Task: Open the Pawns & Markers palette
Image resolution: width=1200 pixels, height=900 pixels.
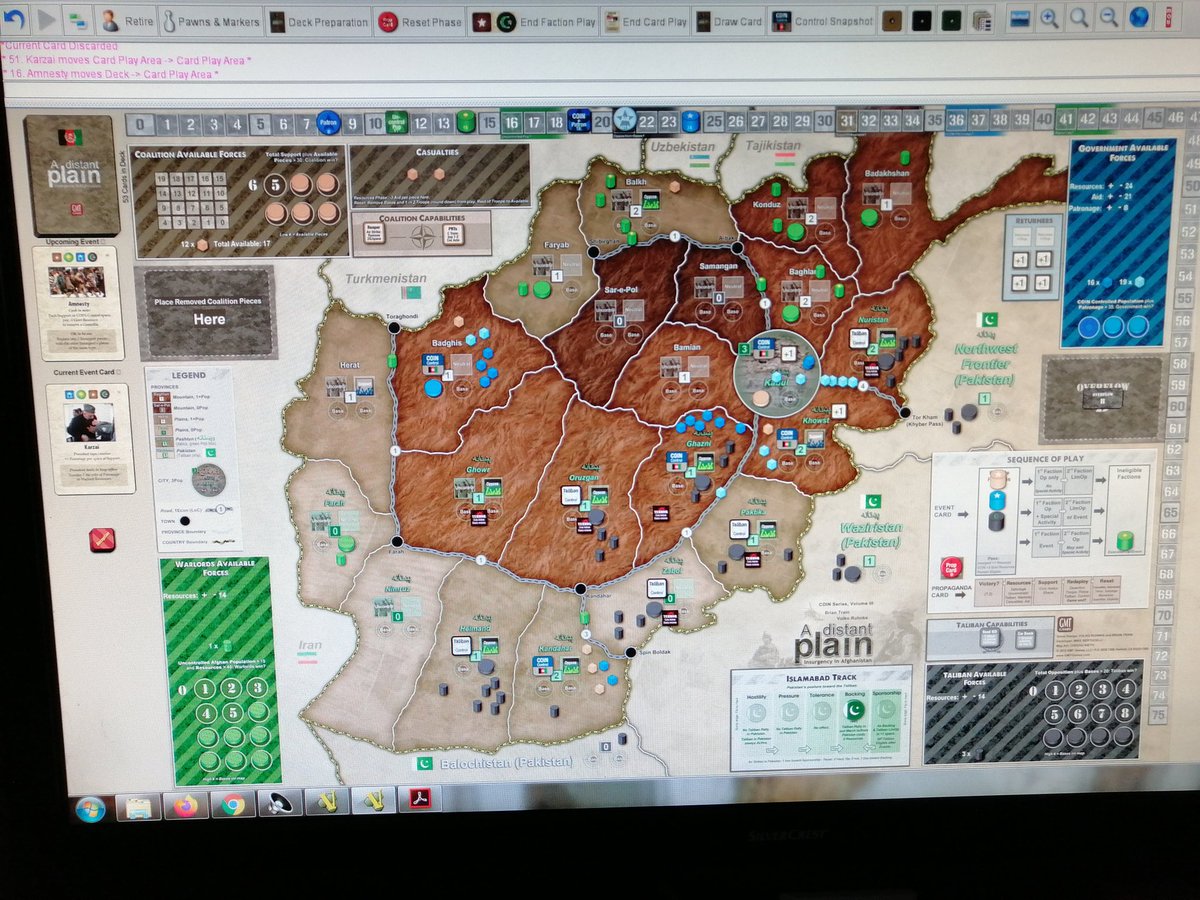Action: 211,21
